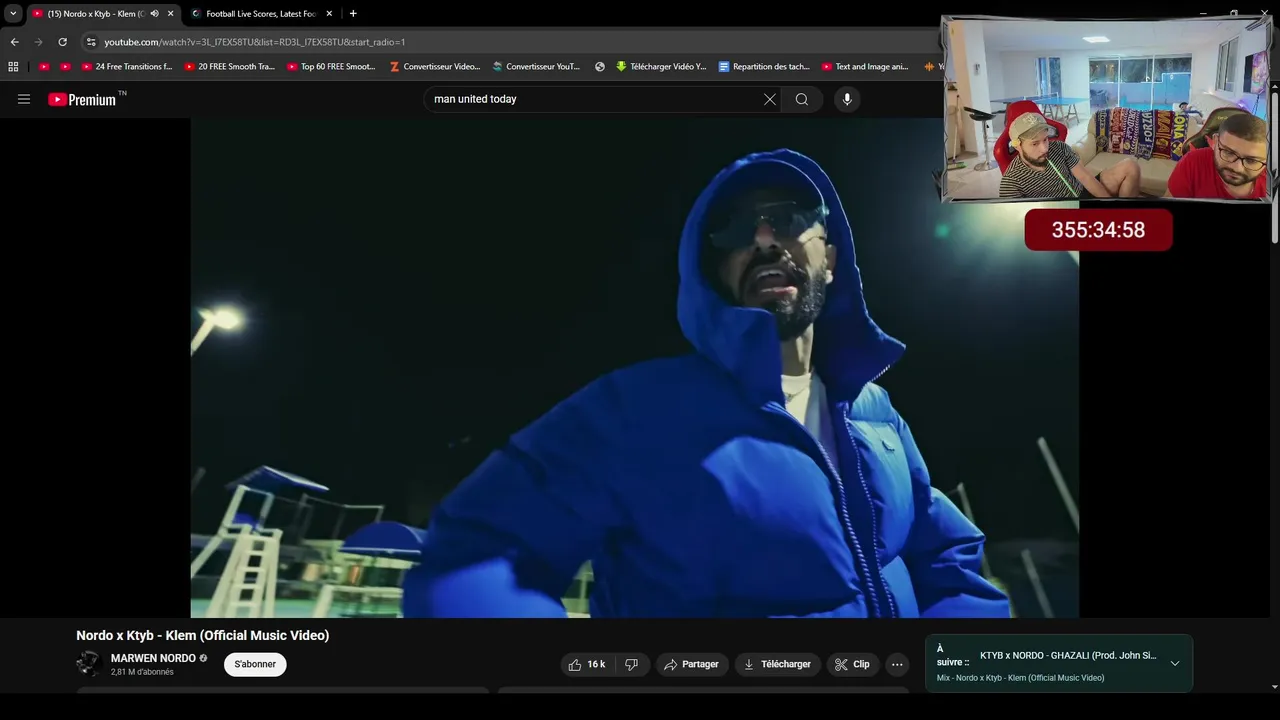Click the video player to pause
Viewport: 1280px width, 720px height.
coord(634,368)
